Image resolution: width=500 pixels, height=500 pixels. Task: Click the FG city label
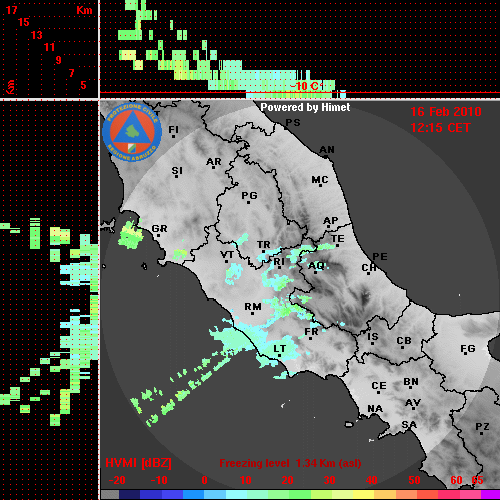[x=467, y=349]
